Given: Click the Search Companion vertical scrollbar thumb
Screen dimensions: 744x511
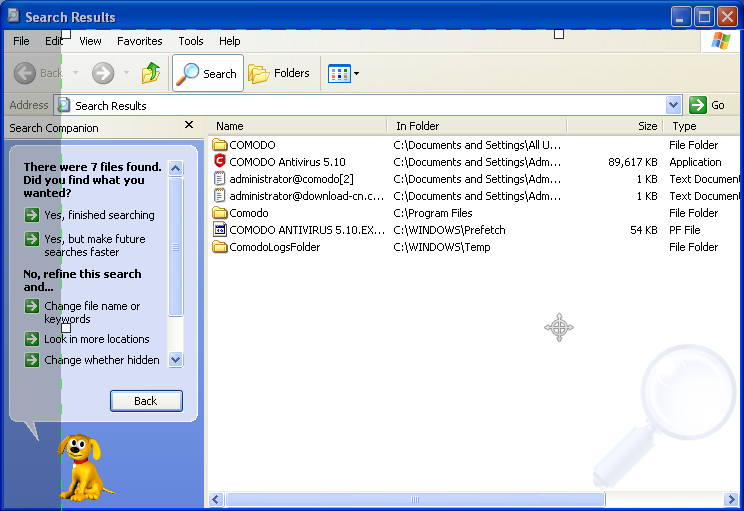Looking at the screenshot, I should coord(176,246).
